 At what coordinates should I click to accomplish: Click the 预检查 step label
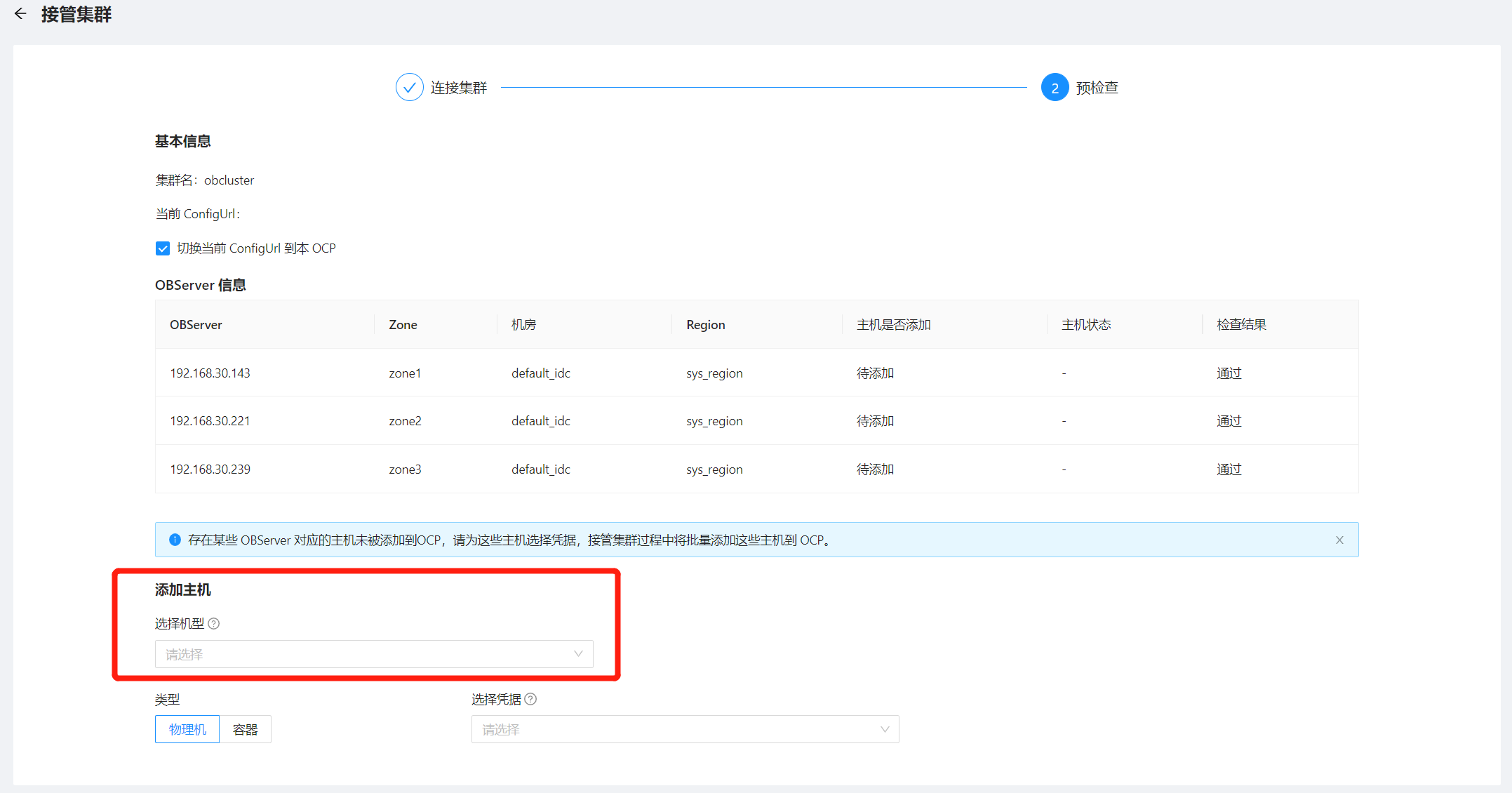[x=1097, y=88]
